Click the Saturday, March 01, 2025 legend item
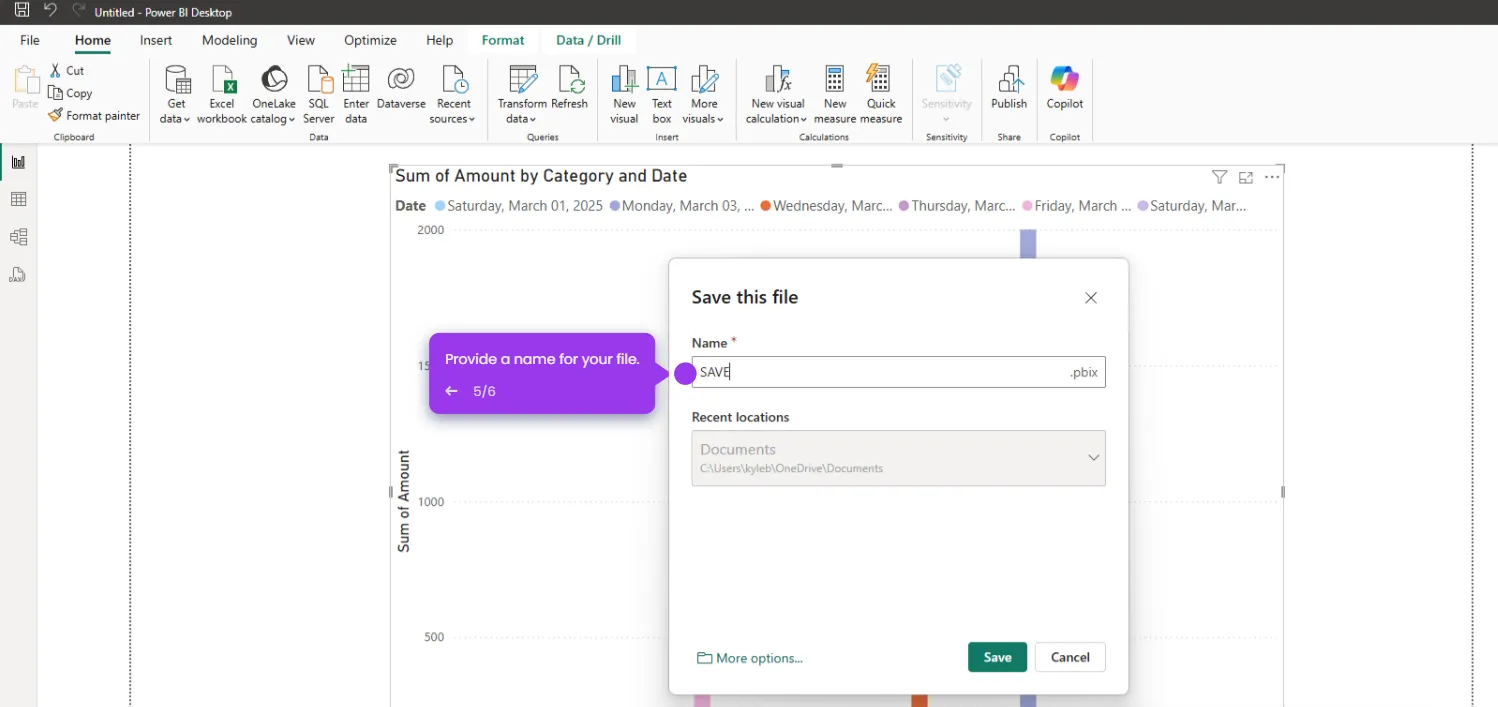Viewport: 1498px width, 707px height. 518,206
